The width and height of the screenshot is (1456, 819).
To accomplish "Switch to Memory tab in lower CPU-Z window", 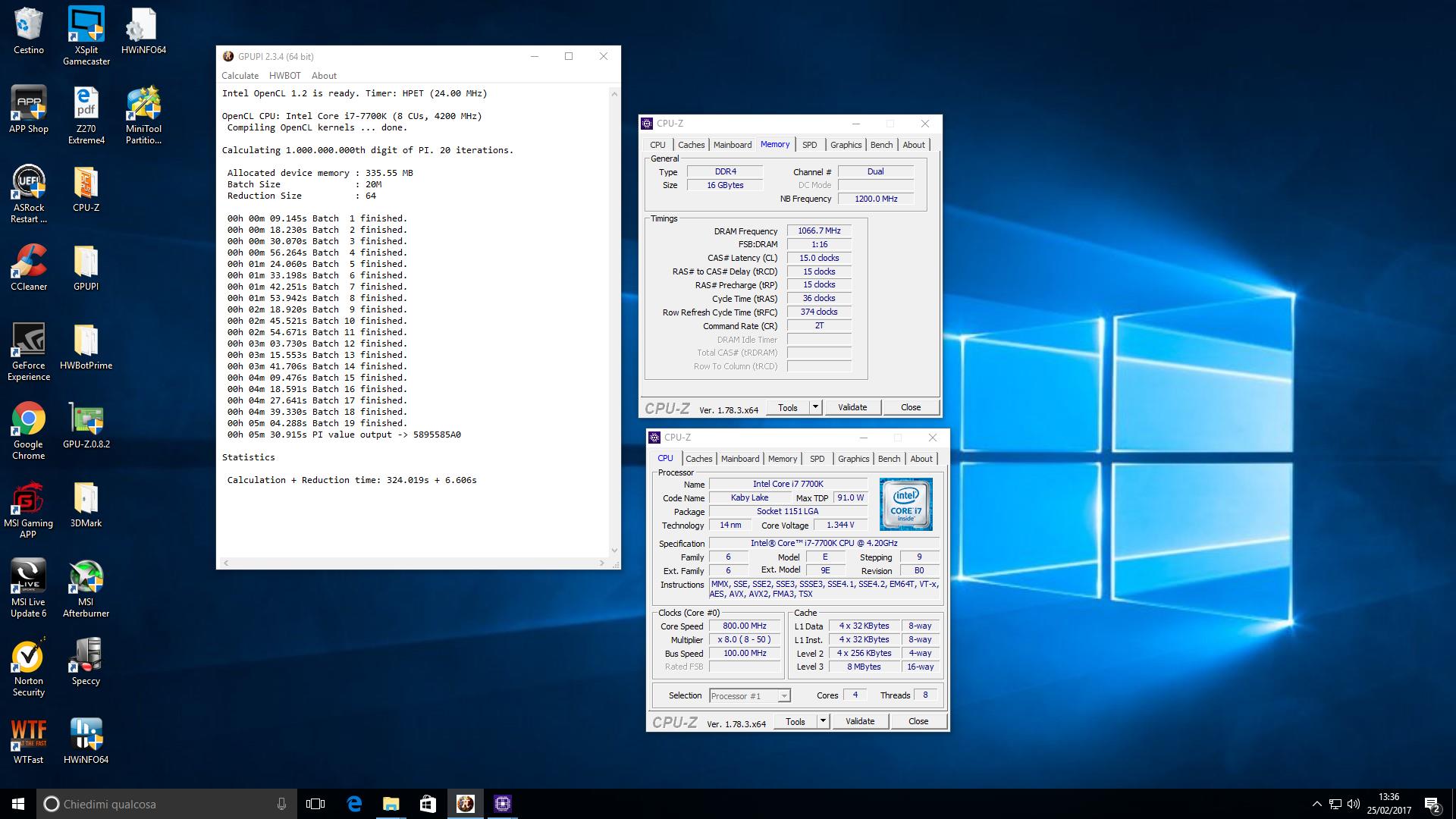I will 783,459.
